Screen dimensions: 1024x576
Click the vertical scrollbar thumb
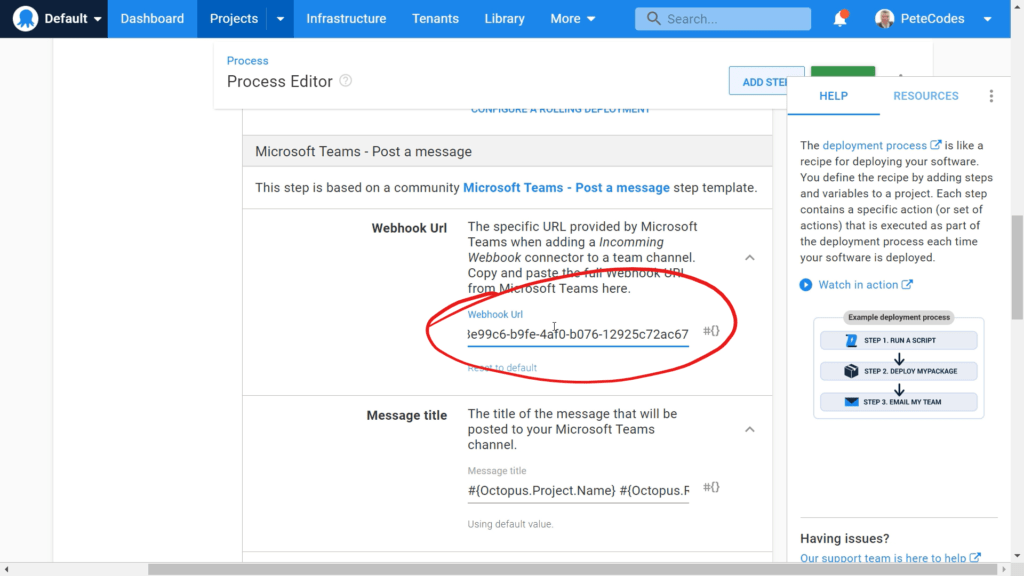tap(1017, 268)
